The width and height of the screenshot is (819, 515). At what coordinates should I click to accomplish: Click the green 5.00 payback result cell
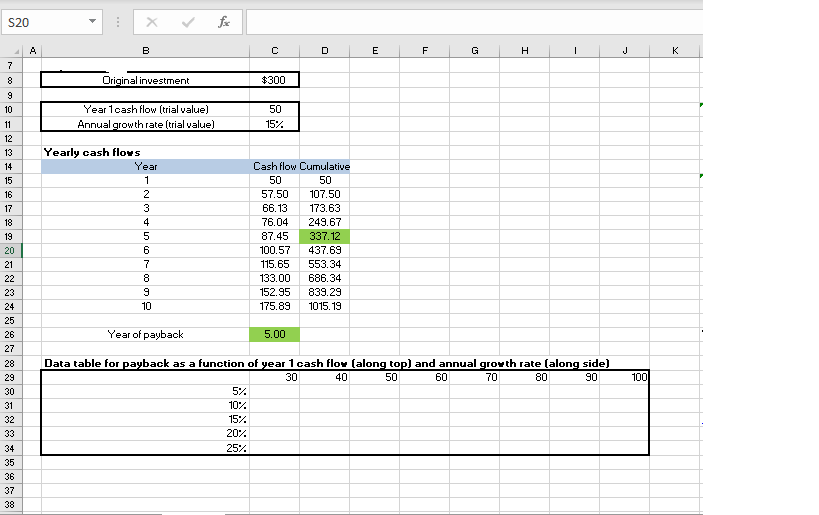click(x=275, y=335)
